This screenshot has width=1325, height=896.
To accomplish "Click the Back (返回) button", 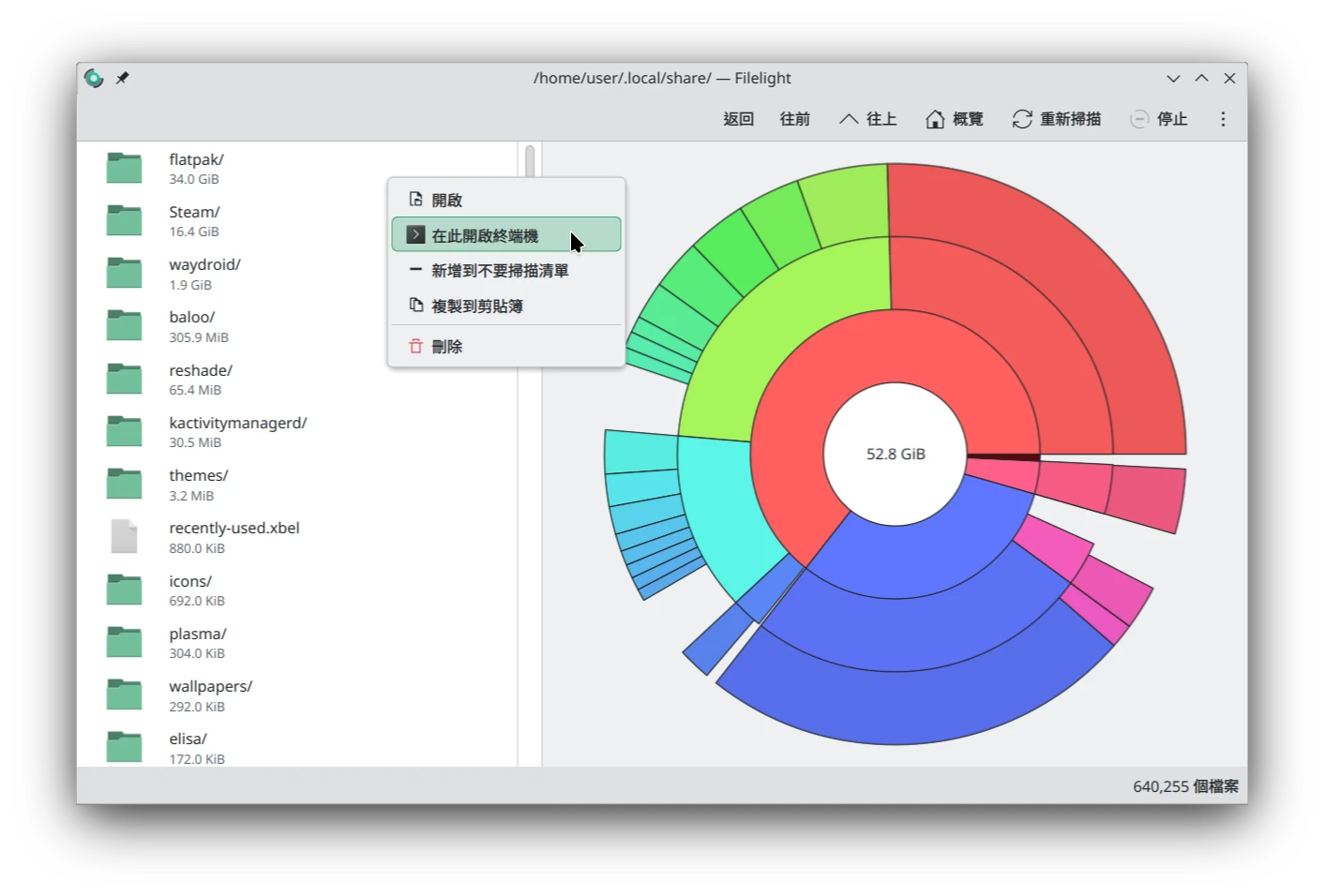I will [x=738, y=119].
